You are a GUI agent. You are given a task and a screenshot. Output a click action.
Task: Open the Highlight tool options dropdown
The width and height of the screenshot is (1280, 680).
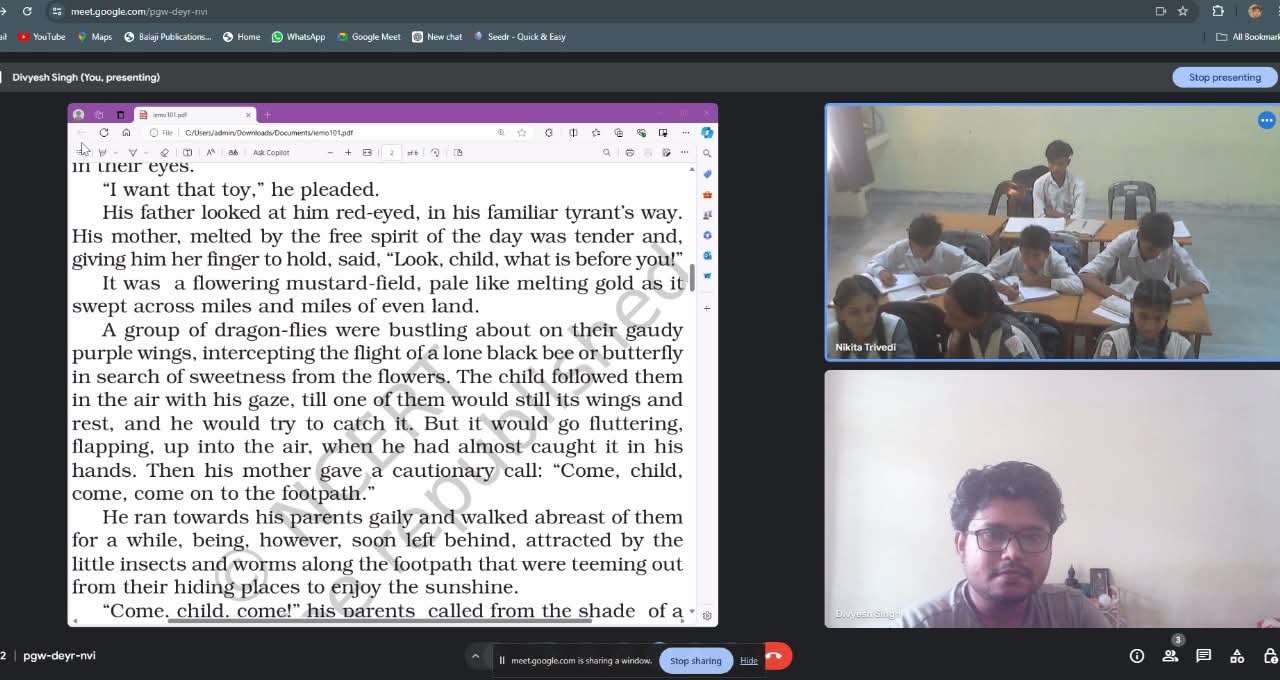pyautogui.click(x=147, y=152)
